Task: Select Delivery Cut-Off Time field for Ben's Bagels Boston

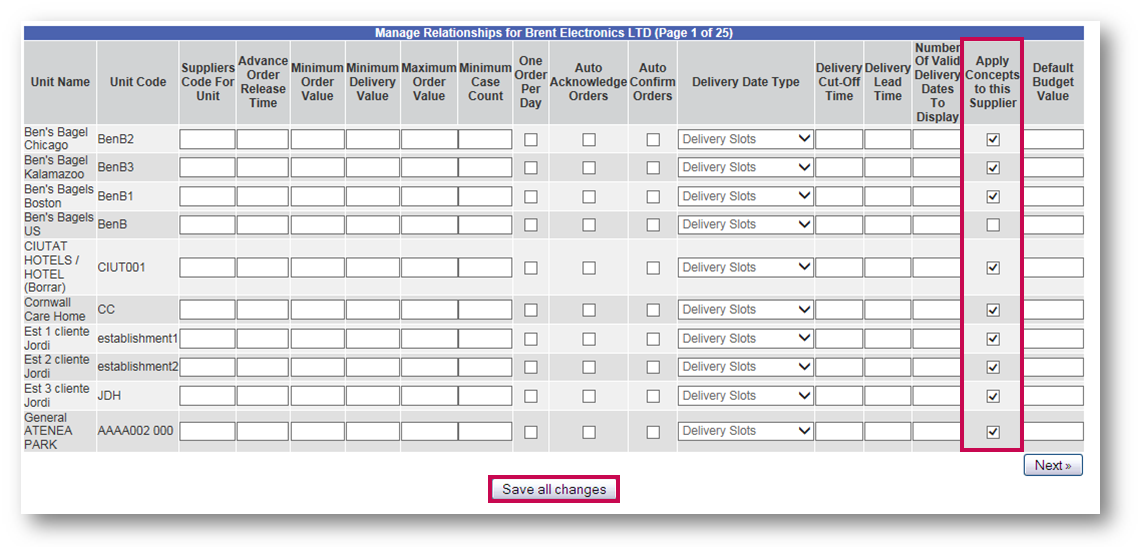Action: click(x=838, y=197)
